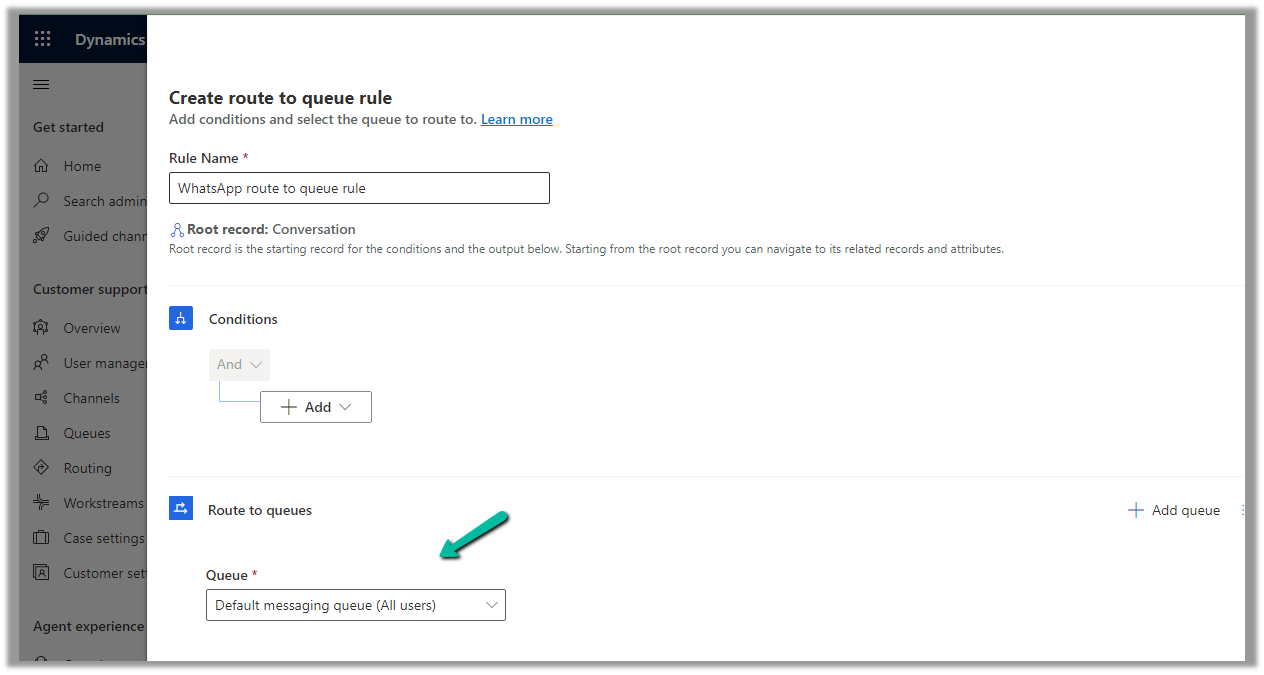Click Add queue button
Screen dimensions: 1264x675
click(1174, 510)
